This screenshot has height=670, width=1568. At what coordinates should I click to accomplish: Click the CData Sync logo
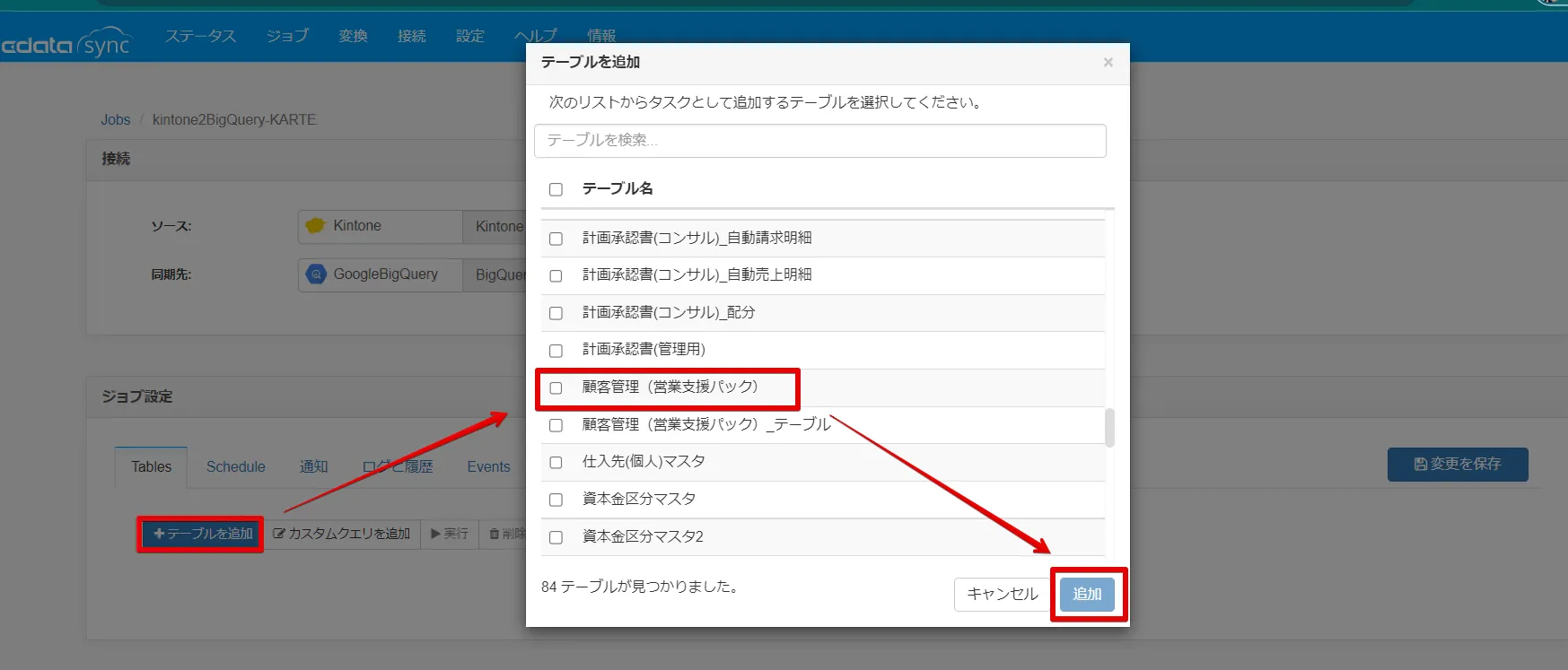(x=67, y=43)
